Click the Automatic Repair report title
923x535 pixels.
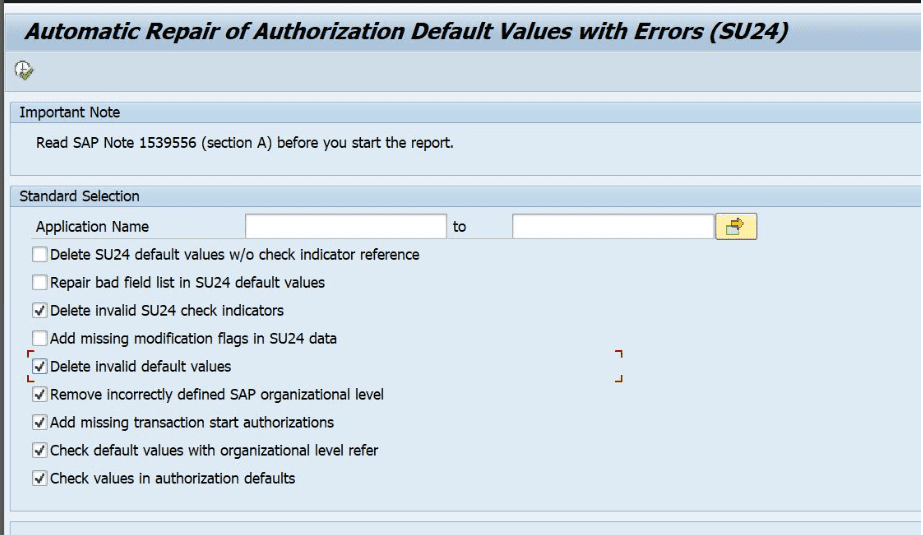pos(406,32)
